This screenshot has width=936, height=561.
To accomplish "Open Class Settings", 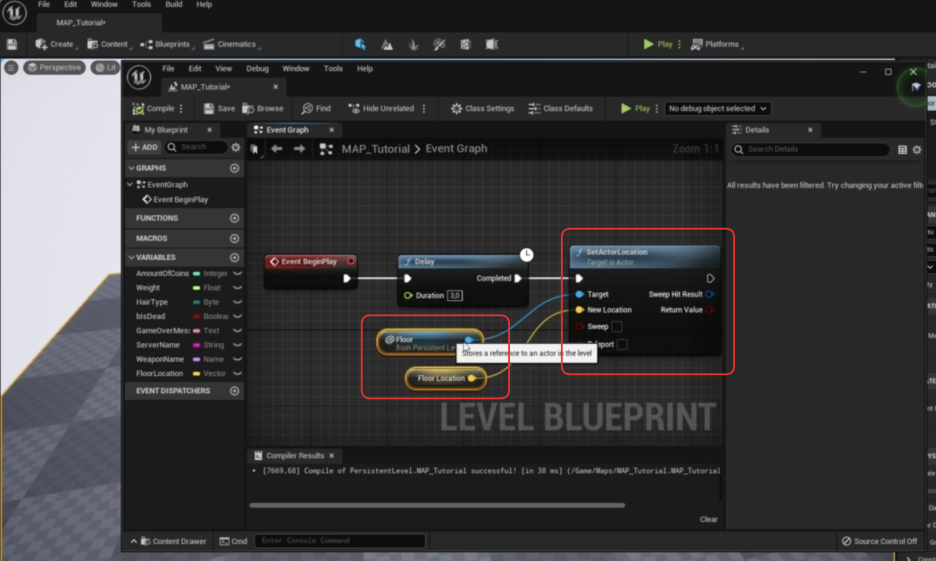I will coord(482,109).
